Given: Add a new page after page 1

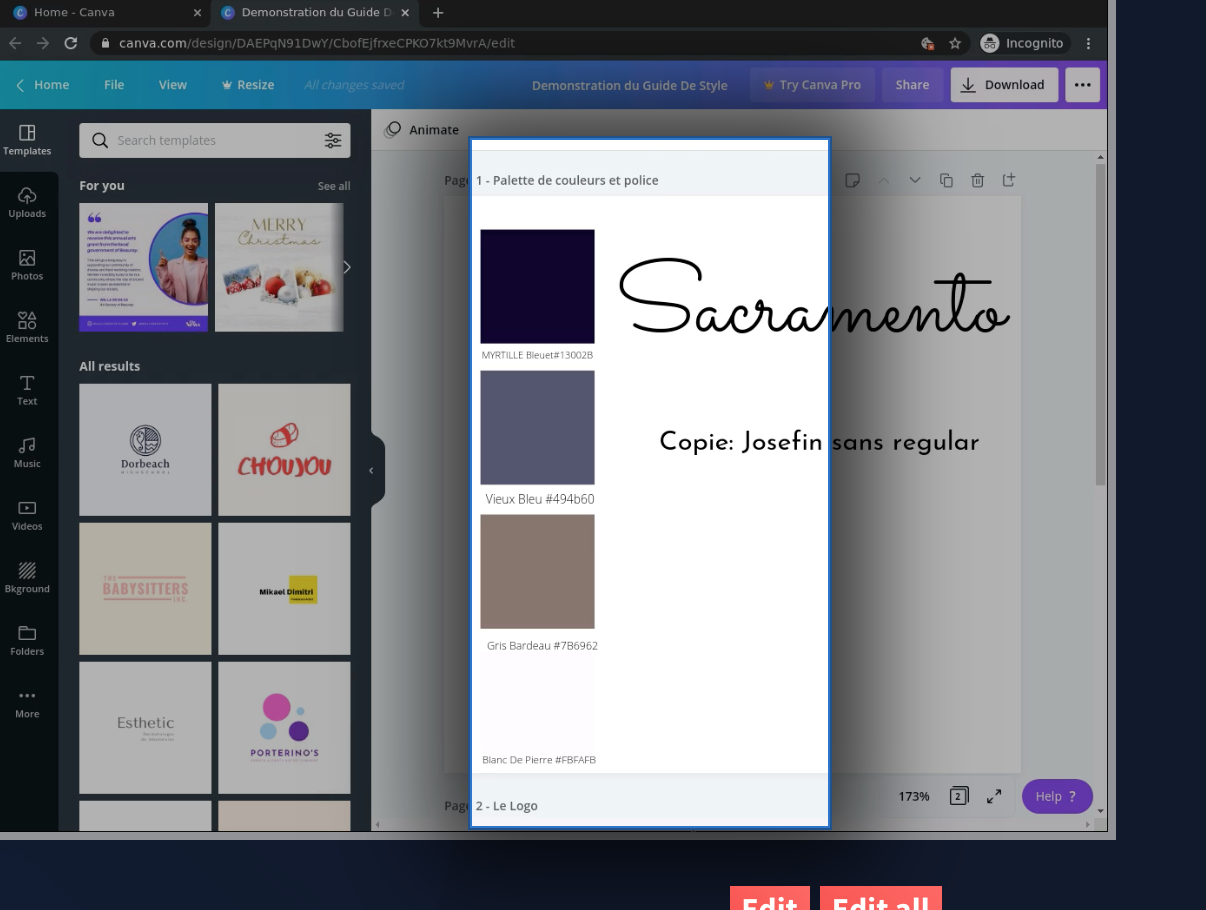Looking at the screenshot, I should coord(1009,180).
